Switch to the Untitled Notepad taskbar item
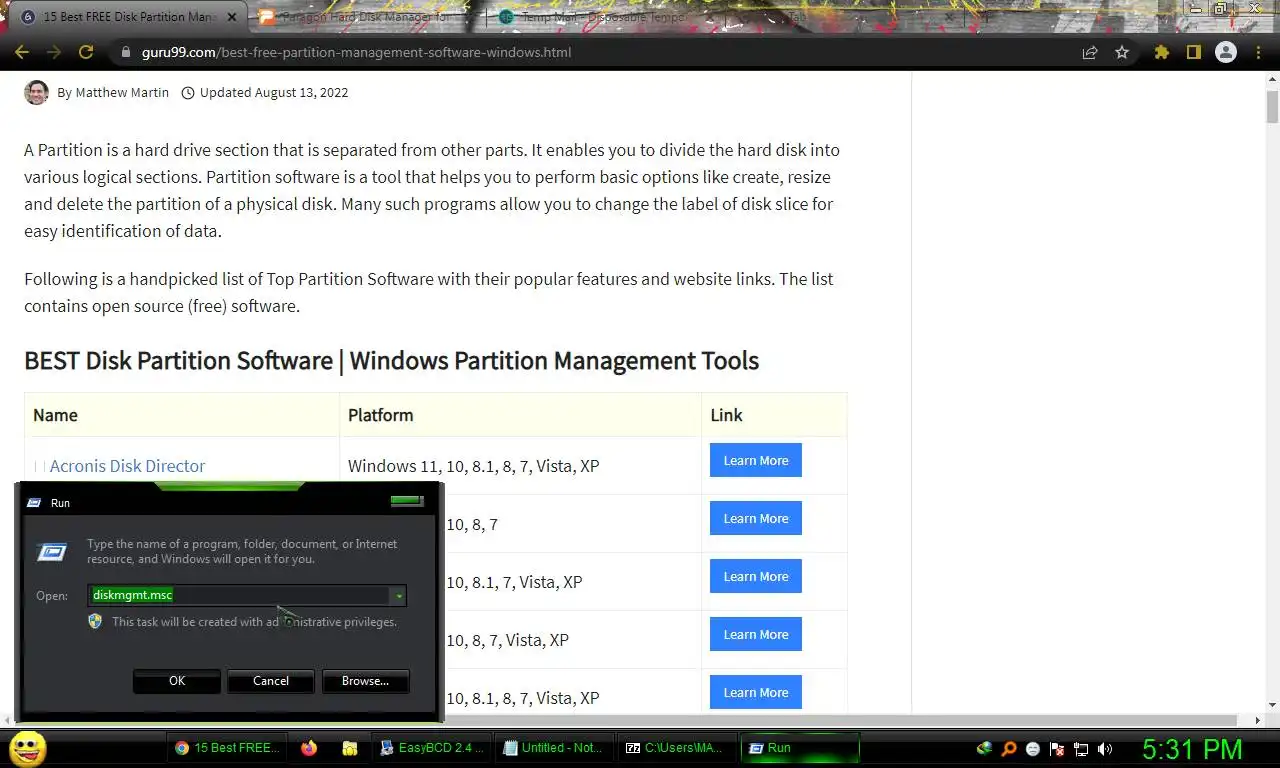This screenshot has height=768, width=1280. tap(553, 747)
